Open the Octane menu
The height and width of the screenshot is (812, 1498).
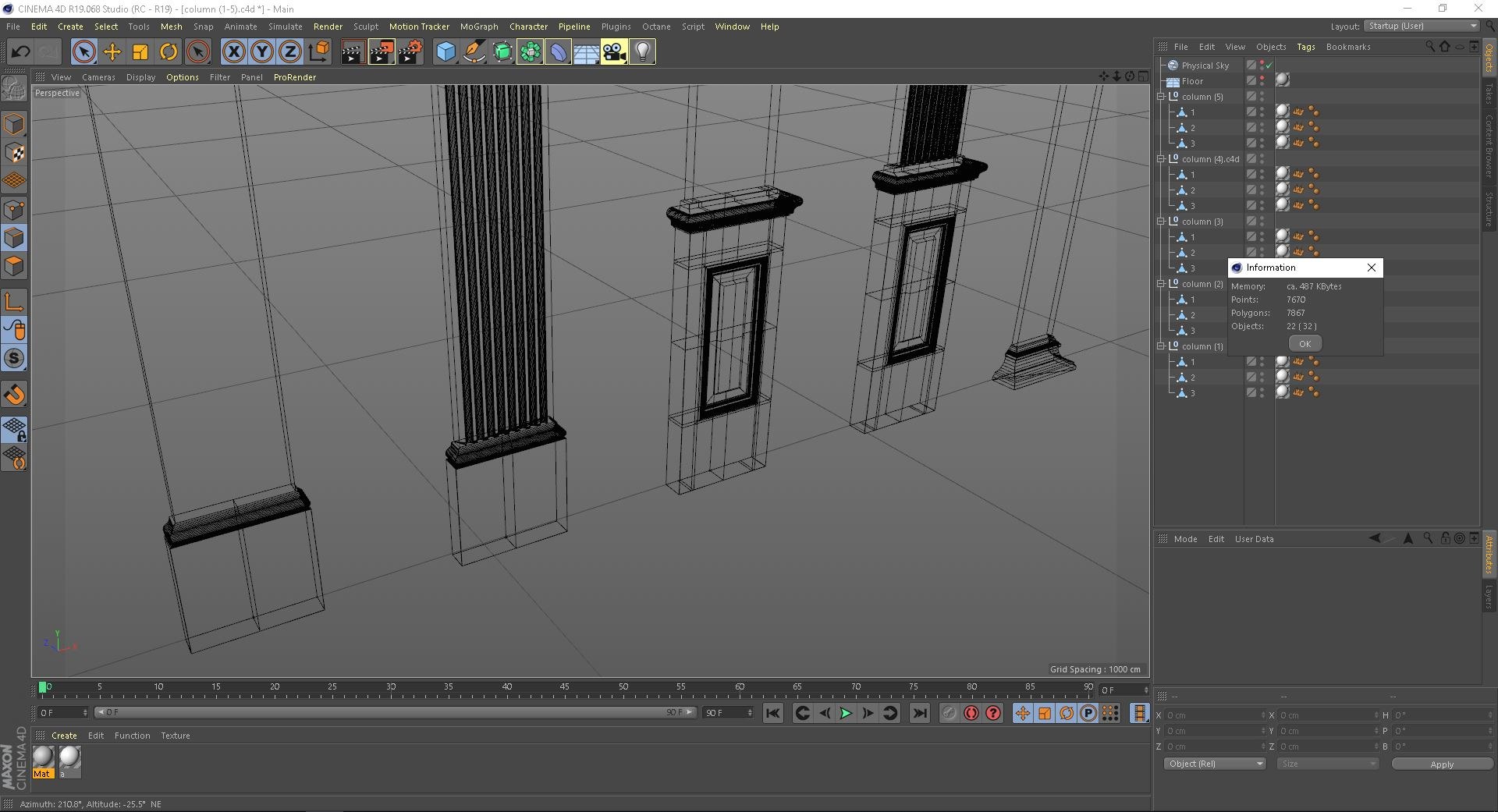tap(656, 27)
